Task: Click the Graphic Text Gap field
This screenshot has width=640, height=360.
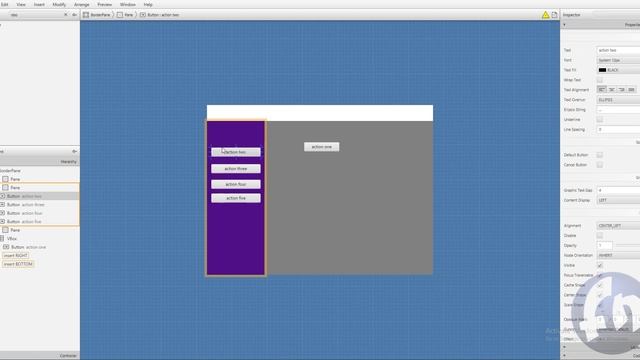Action: 618,191
